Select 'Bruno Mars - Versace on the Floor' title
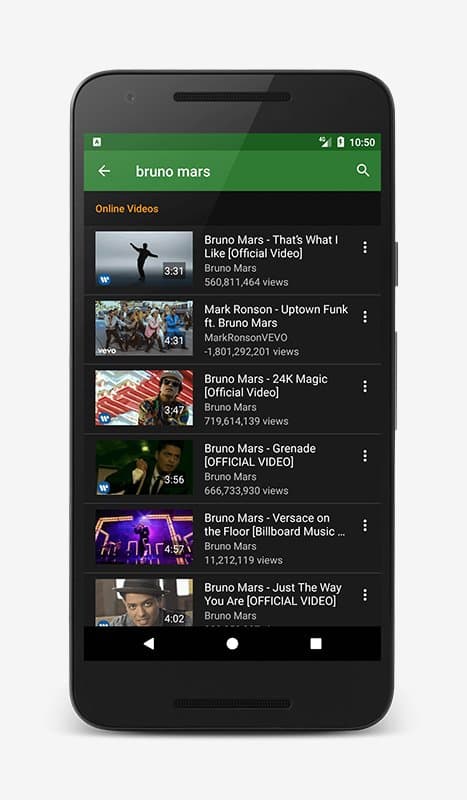This screenshot has width=467, height=800. coord(275,524)
